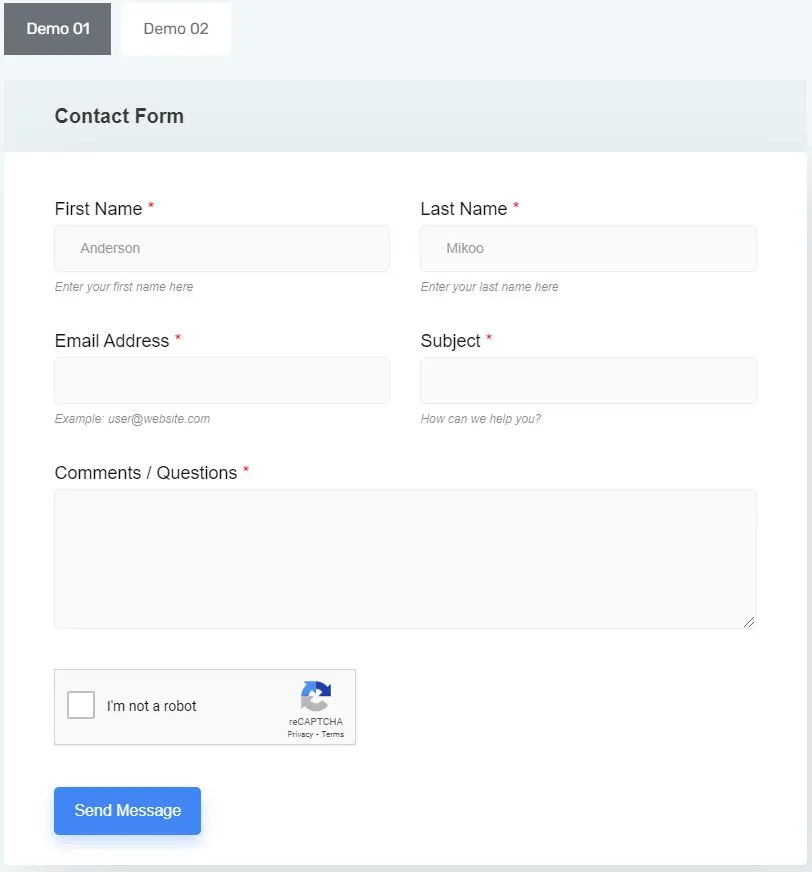Click the Email Address label

click(x=111, y=341)
